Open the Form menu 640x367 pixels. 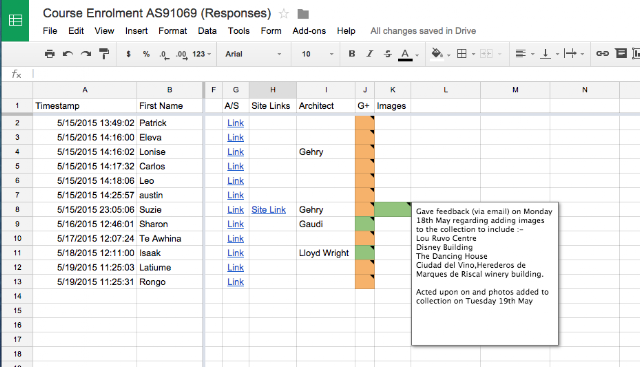click(x=271, y=31)
